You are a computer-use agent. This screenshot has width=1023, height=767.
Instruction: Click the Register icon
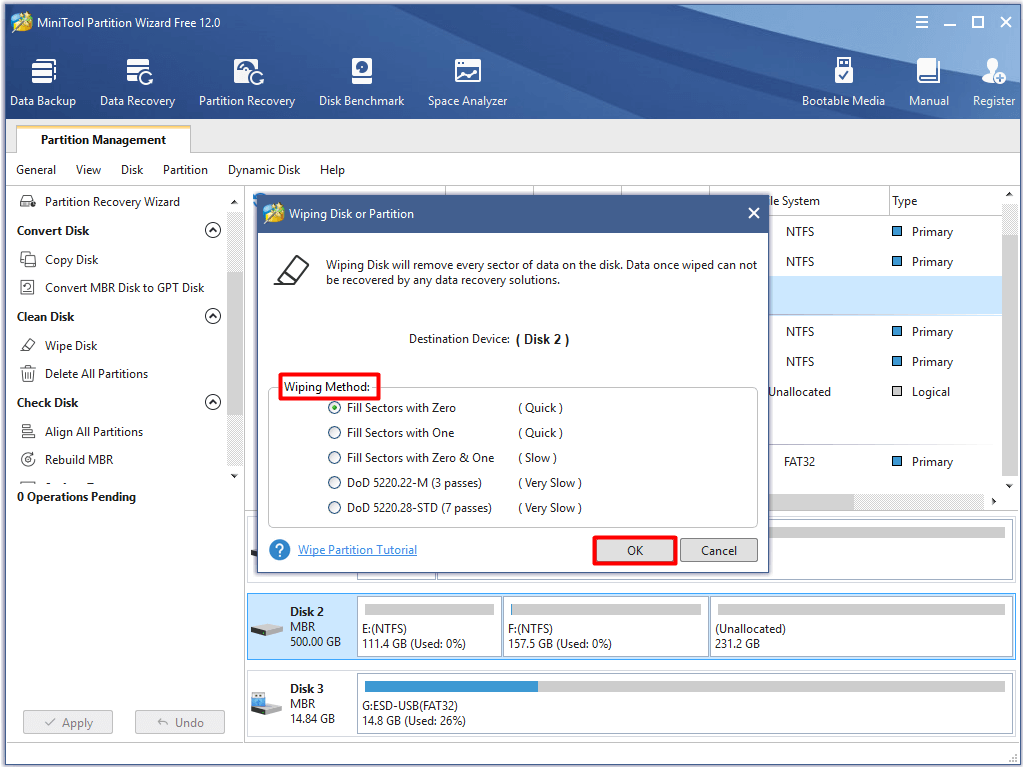(994, 72)
